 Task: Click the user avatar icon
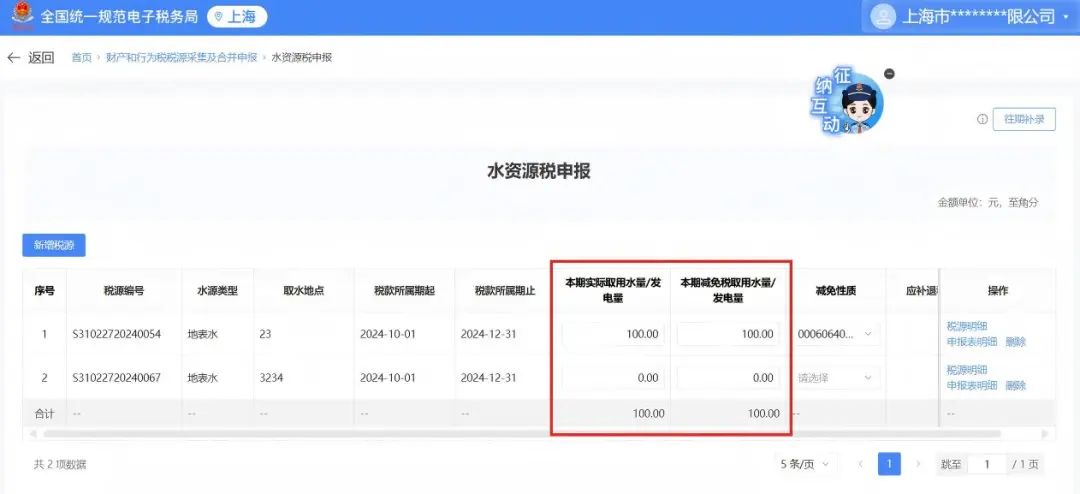pyautogui.click(x=883, y=17)
